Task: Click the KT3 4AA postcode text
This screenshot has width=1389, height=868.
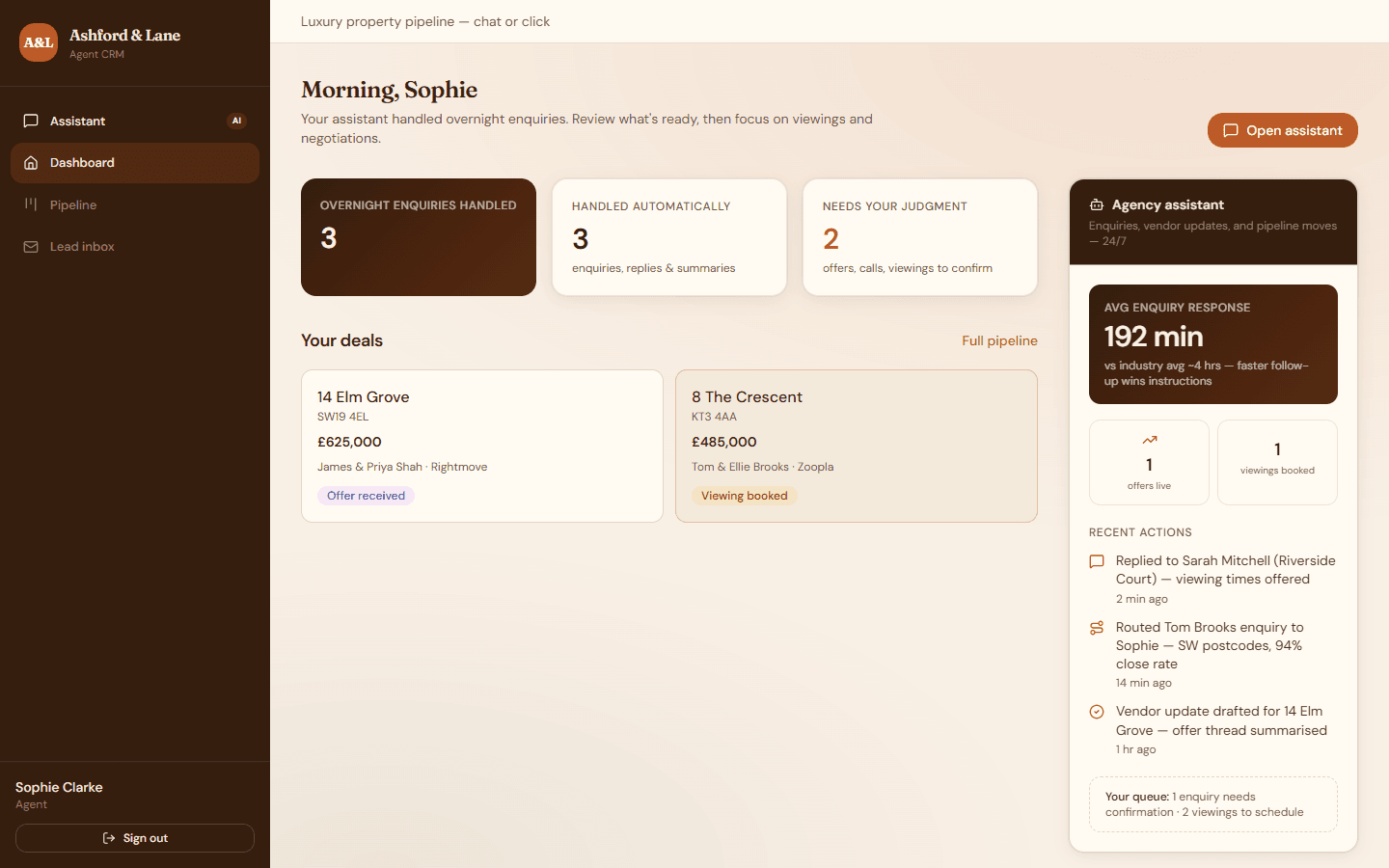Action: tap(714, 417)
